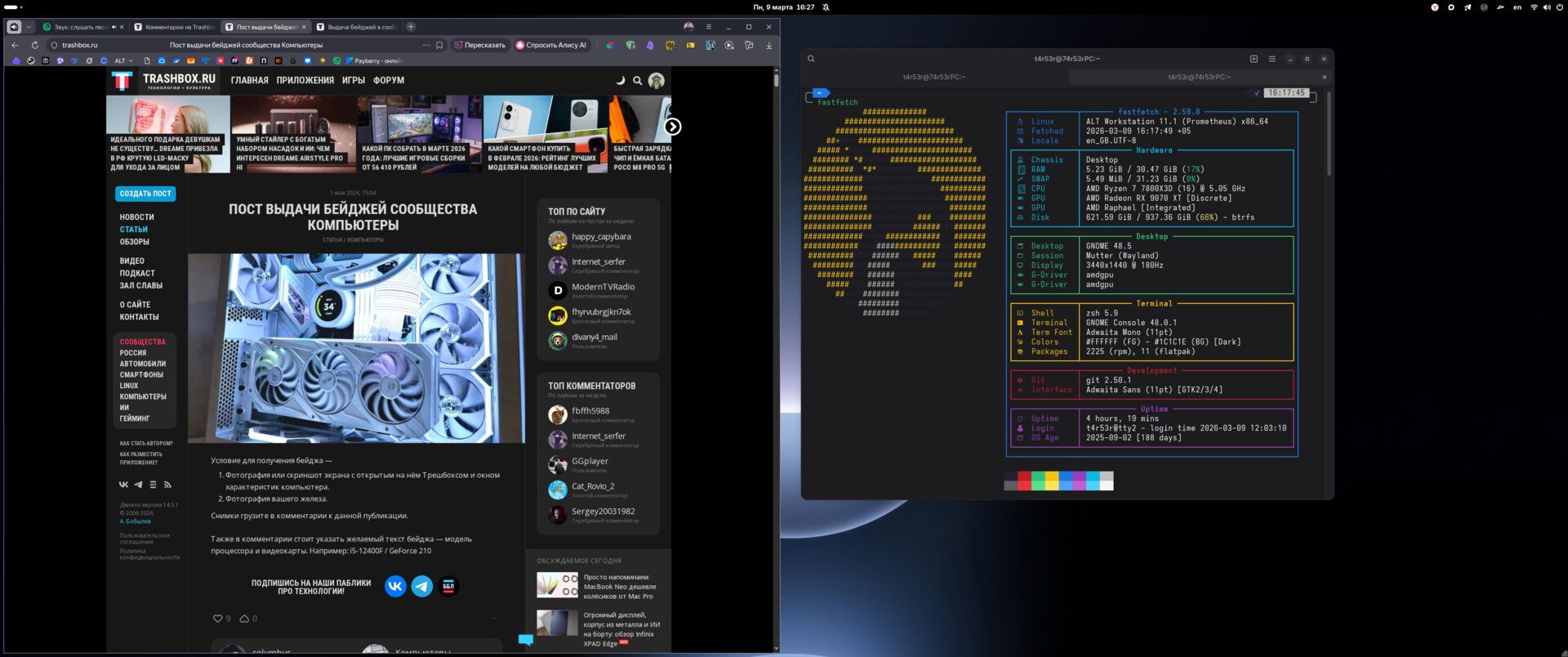Open terminal search magnifier icon
The image size is (1568, 657).
pyautogui.click(x=811, y=59)
